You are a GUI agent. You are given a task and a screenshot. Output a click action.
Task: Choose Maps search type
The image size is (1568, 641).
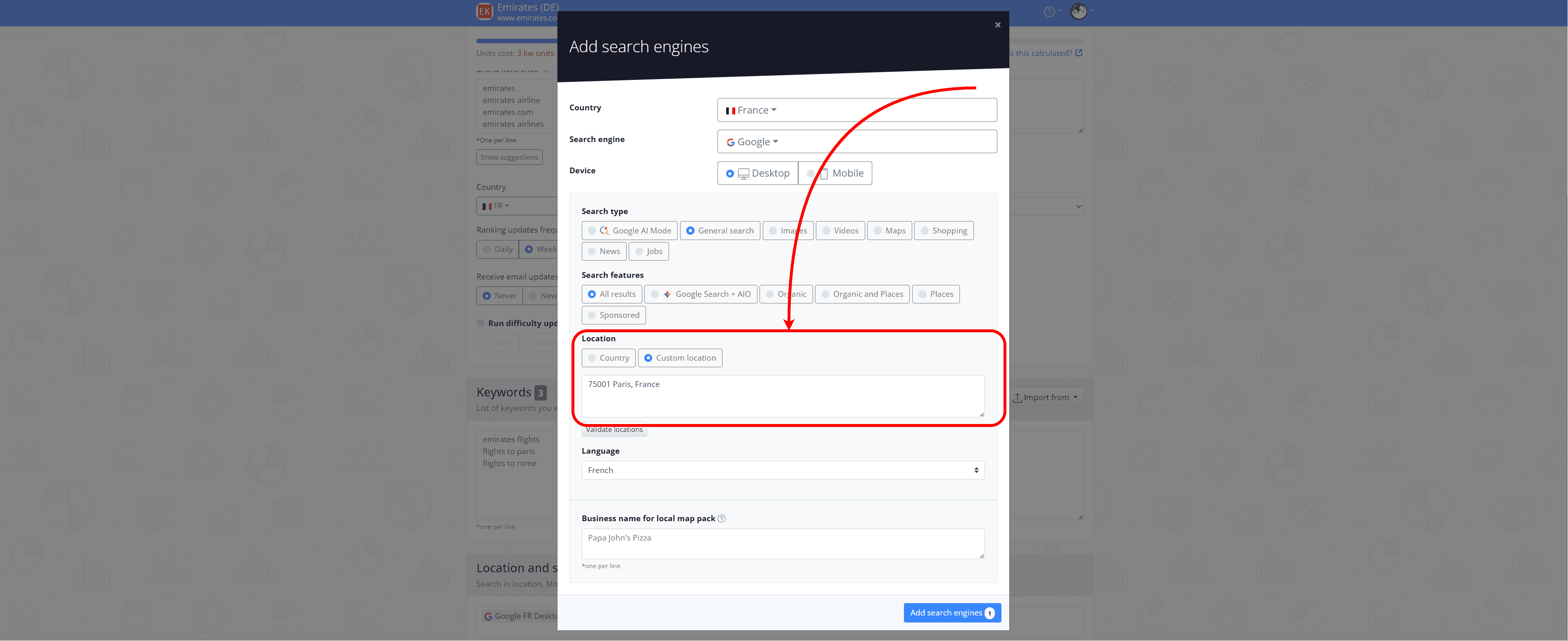coord(889,231)
